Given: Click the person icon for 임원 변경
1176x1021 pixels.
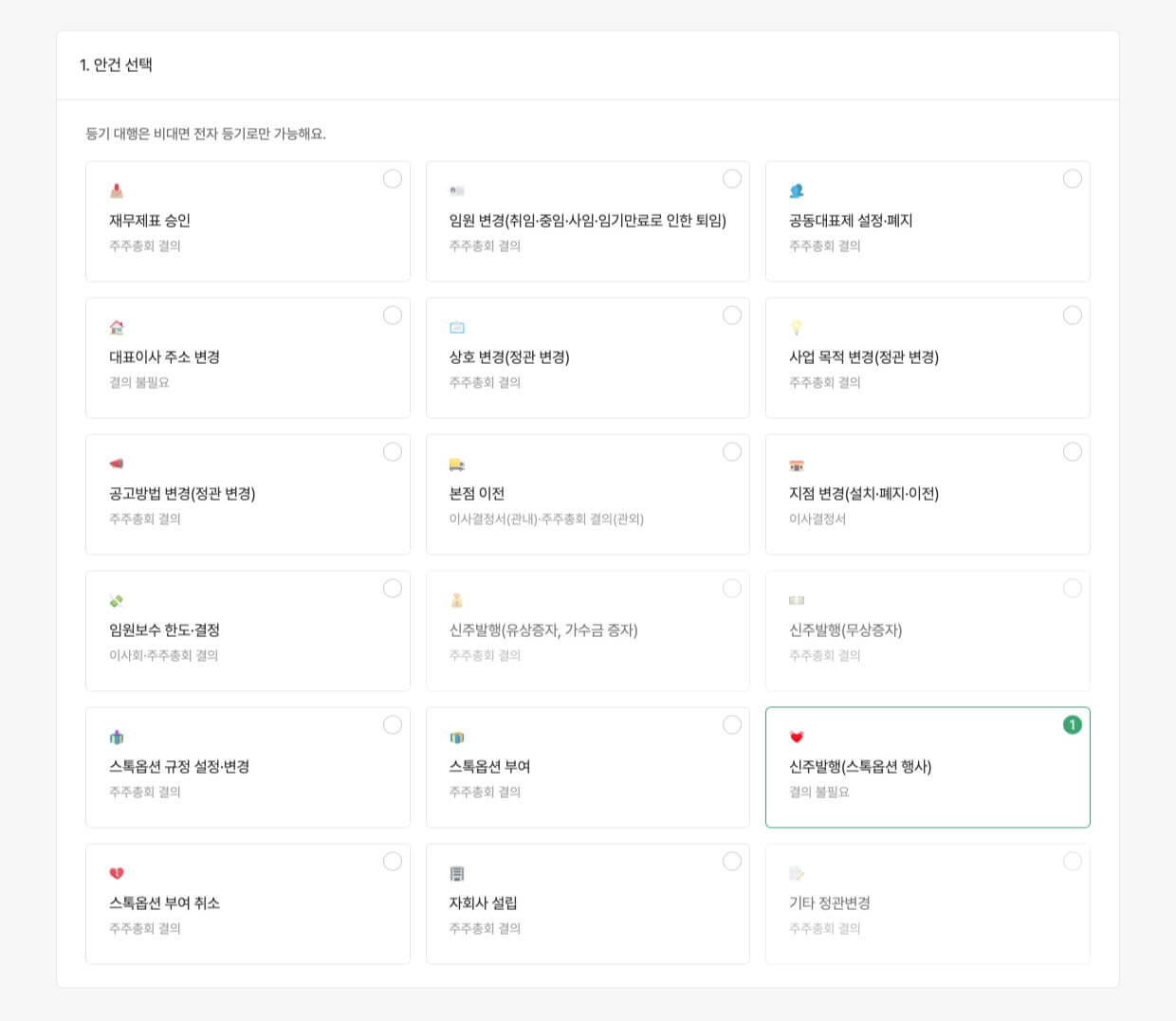Looking at the screenshot, I should tap(456, 190).
